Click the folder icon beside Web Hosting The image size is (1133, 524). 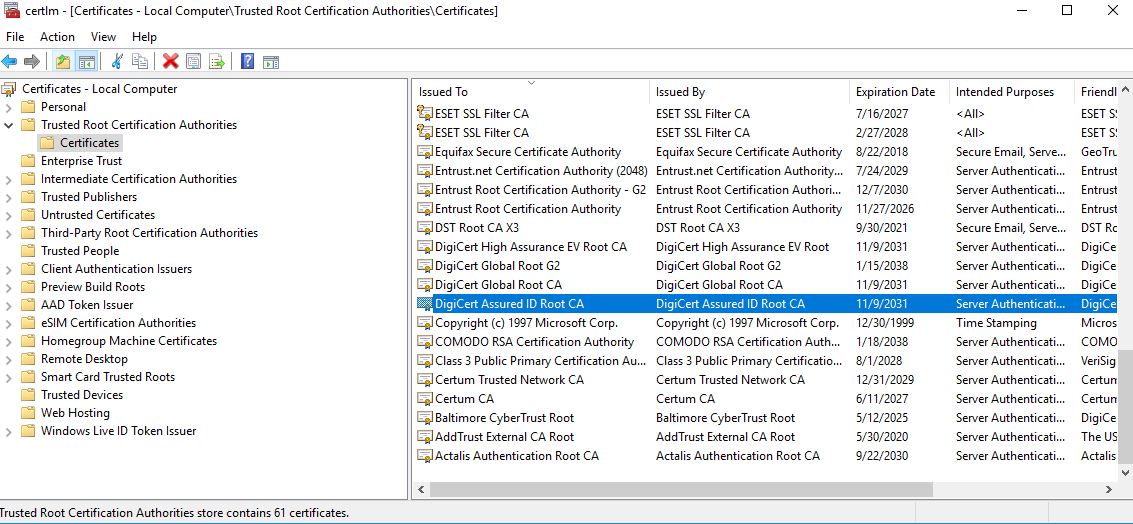(28, 413)
